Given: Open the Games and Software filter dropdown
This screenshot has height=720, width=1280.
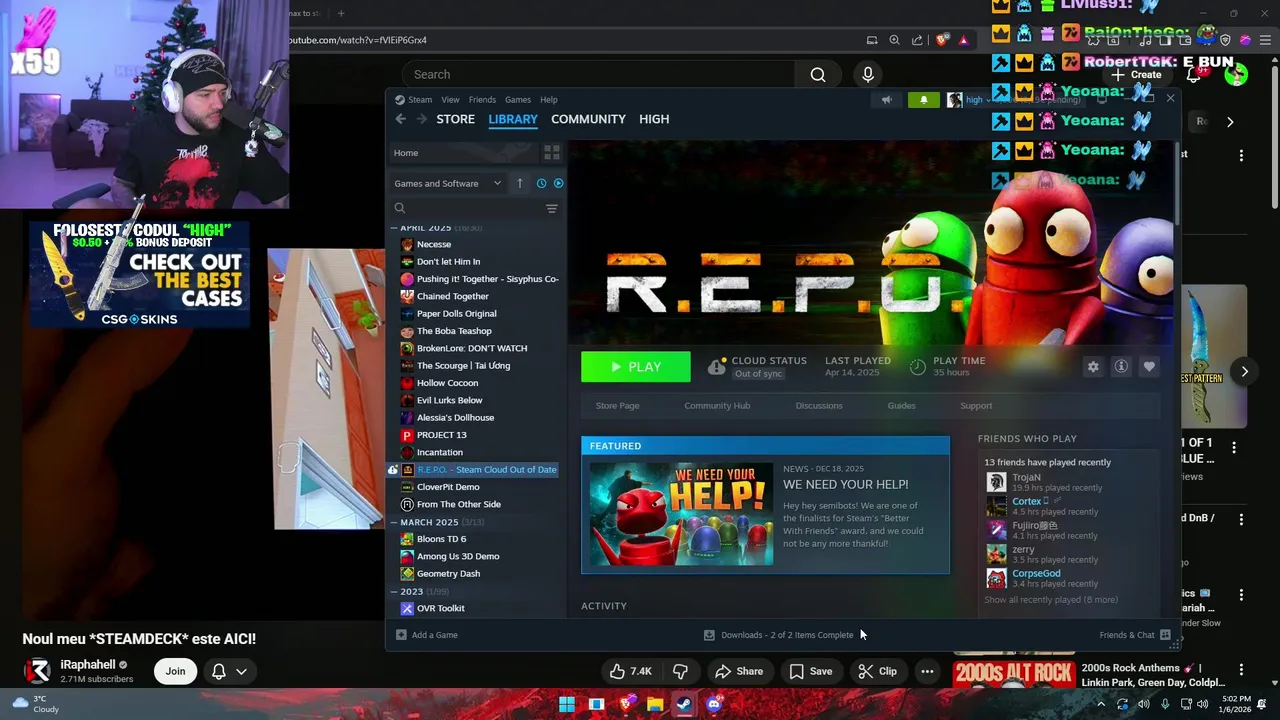Looking at the screenshot, I should coord(447,183).
